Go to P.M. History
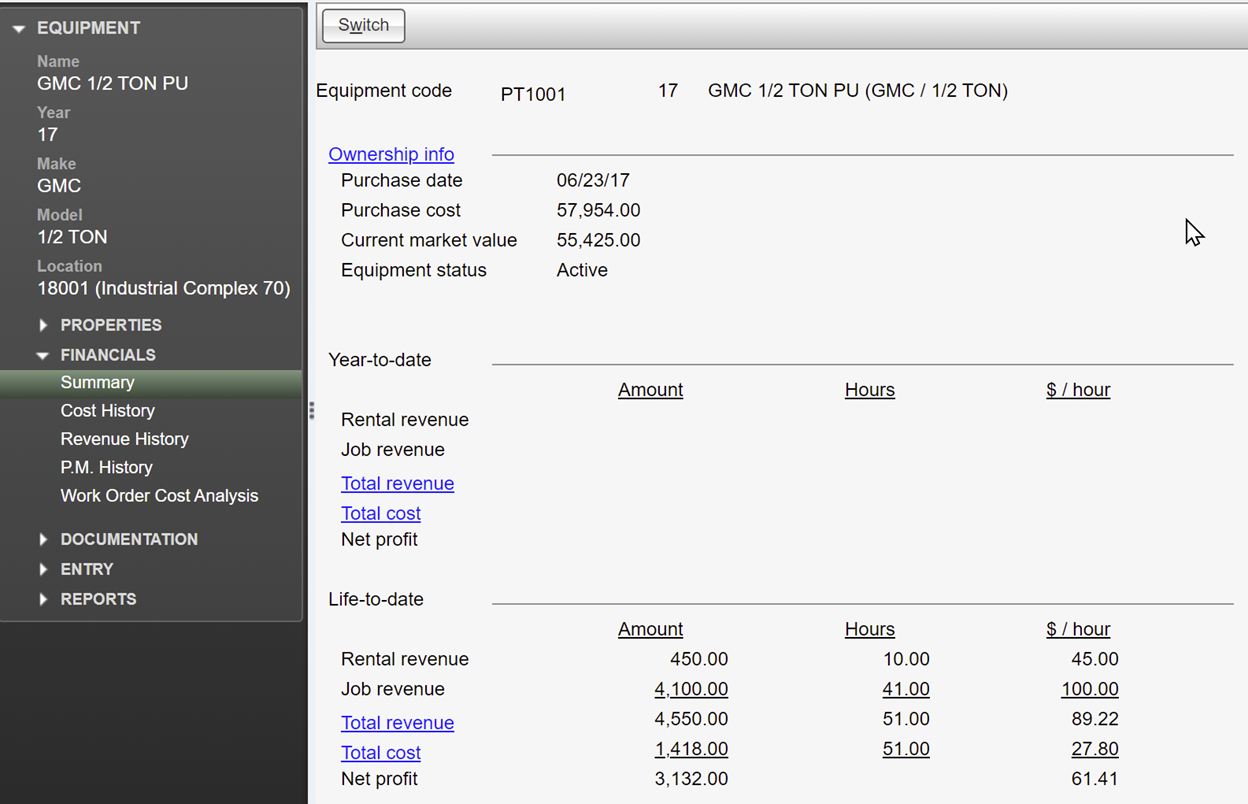1248x804 pixels. [106, 467]
